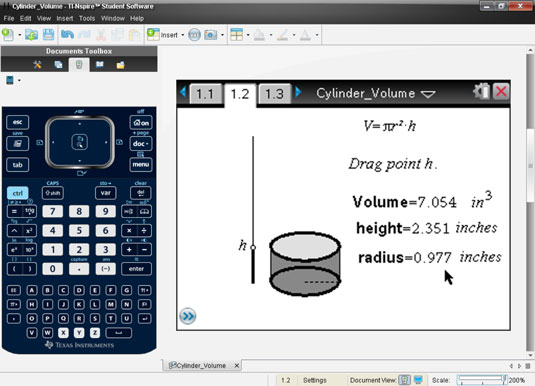Click the Undo arrow in toolbar
Image resolution: width=535 pixels, height=386 pixels.
point(67,34)
